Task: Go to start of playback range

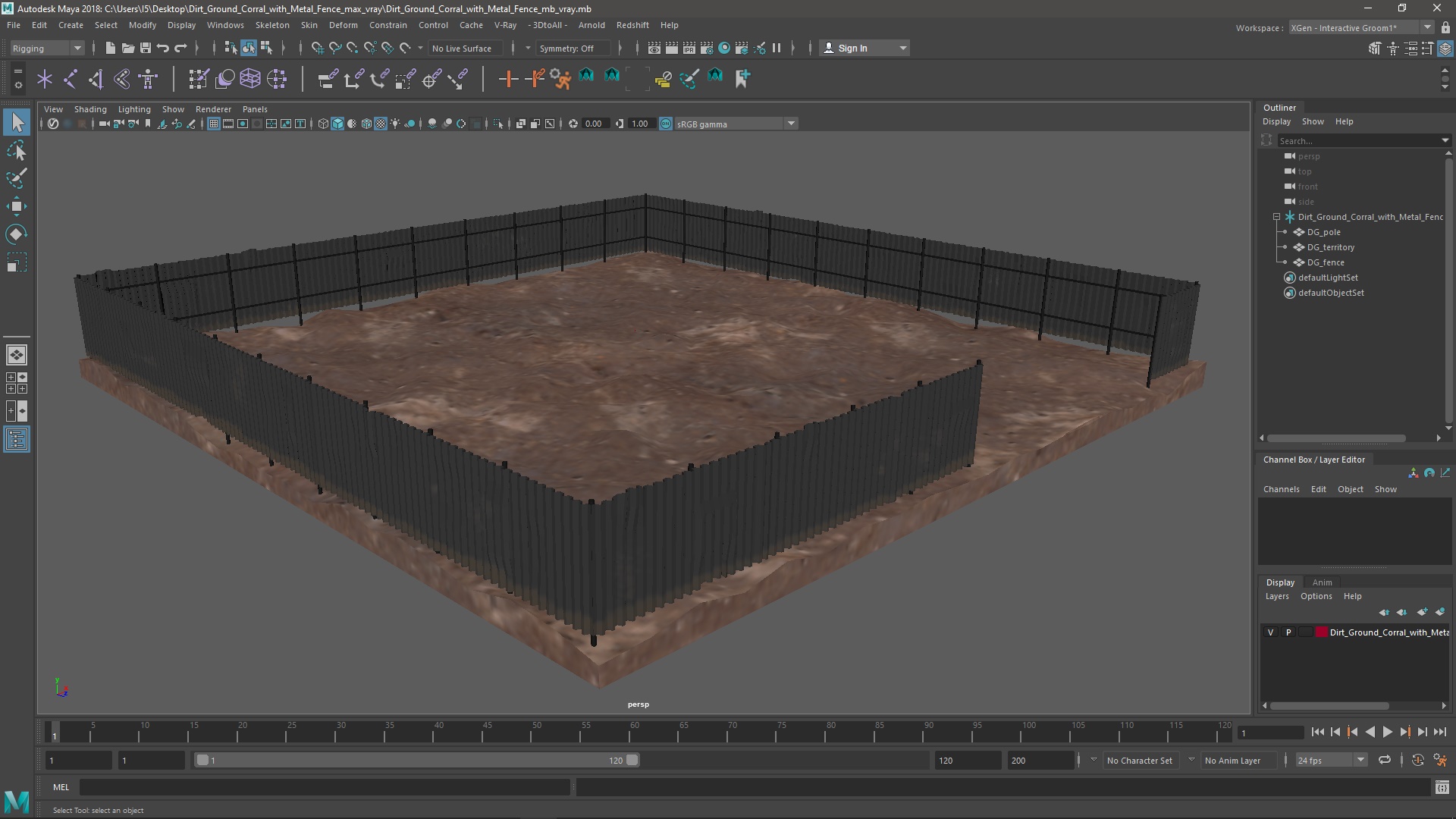Action: point(1317,732)
